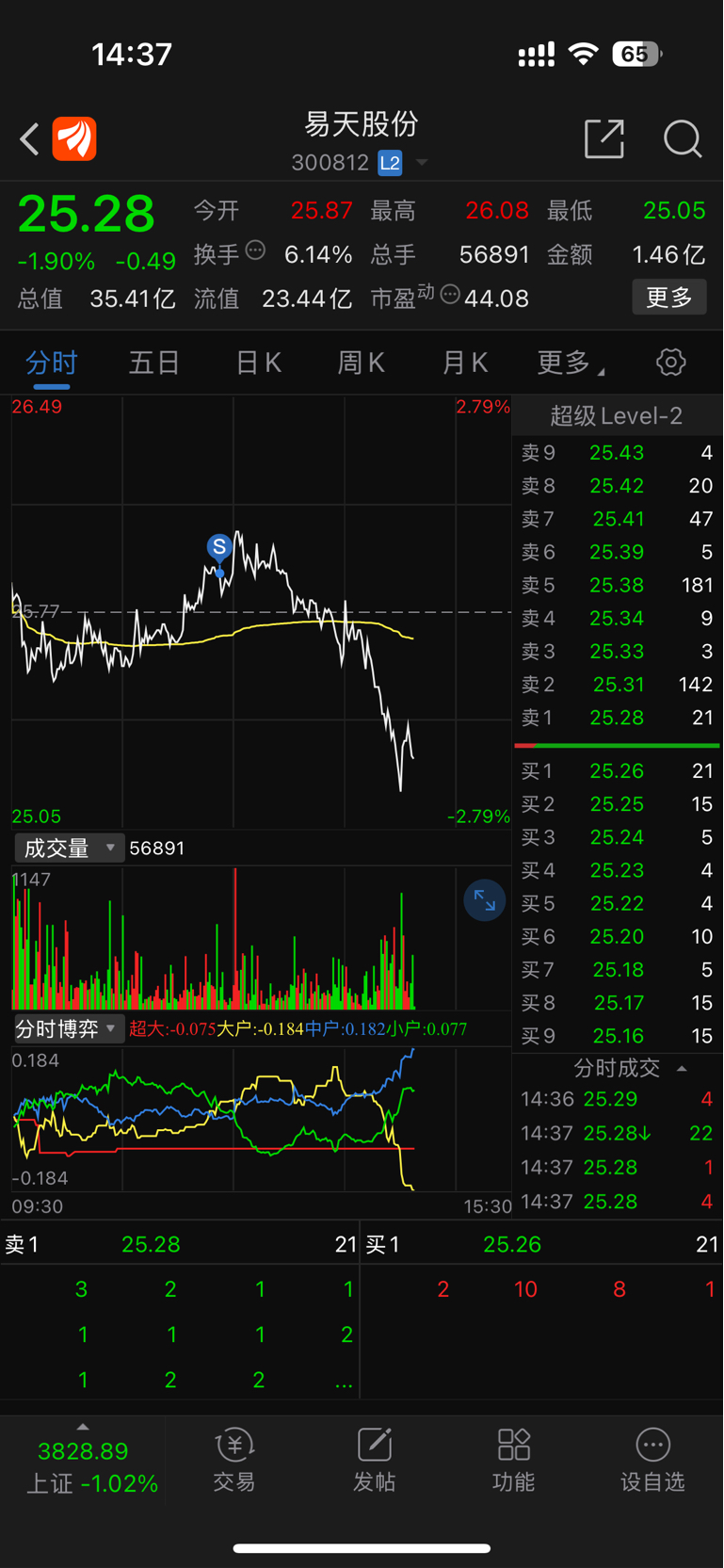
Task: Tap the 超大 -0.075 legend label
Action: [x=172, y=1029]
